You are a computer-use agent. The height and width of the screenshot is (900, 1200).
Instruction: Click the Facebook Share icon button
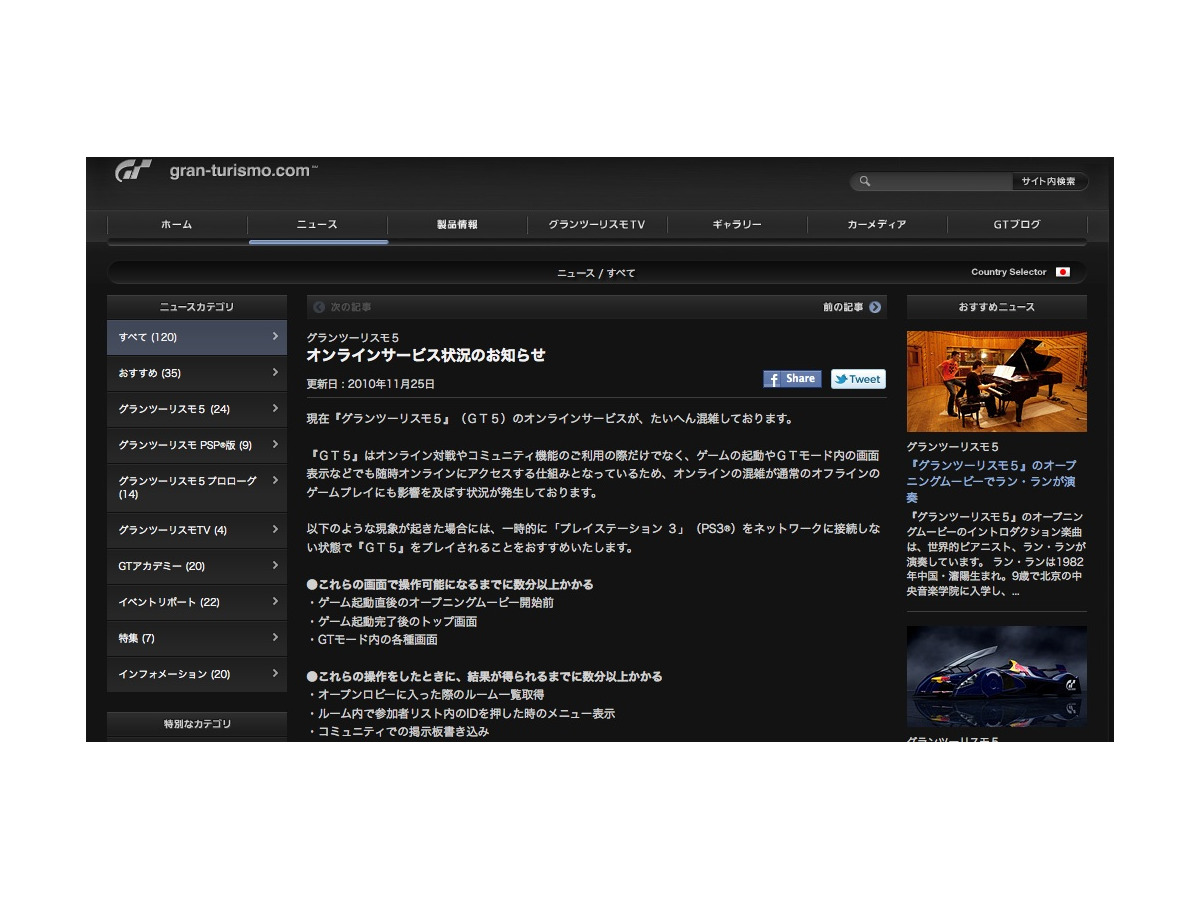pyautogui.click(x=792, y=379)
